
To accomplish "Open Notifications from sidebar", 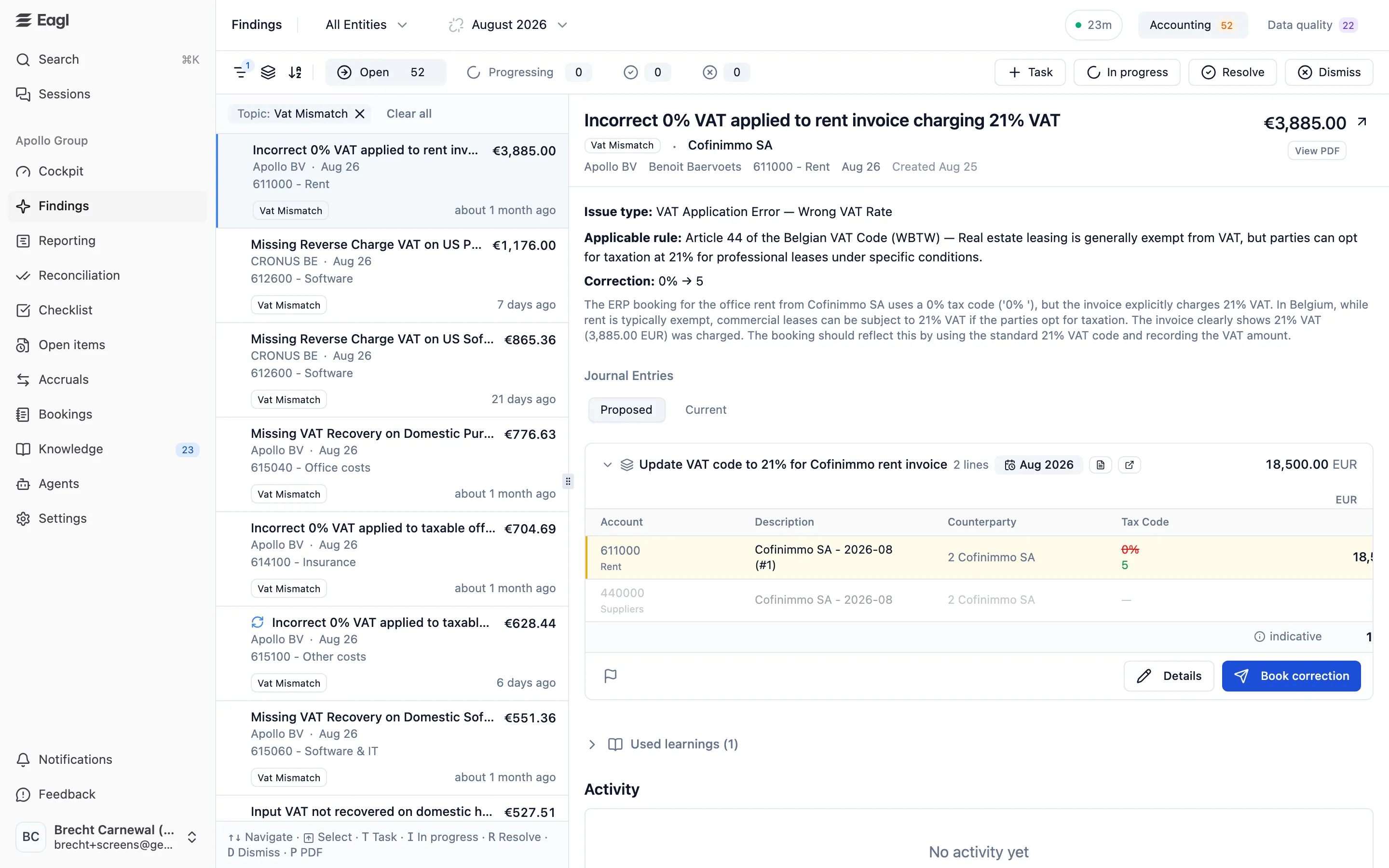I will [x=108, y=759].
